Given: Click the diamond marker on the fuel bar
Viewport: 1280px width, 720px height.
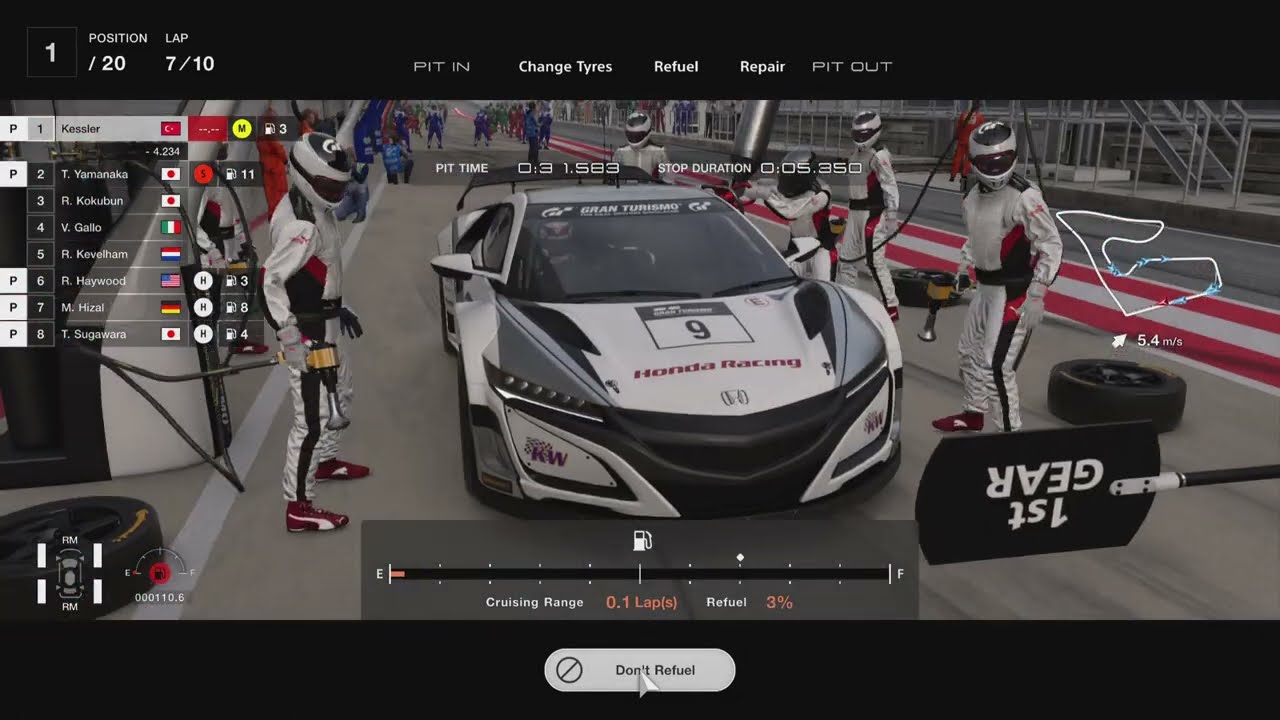Looking at the screenshot, I should (740, 557).
